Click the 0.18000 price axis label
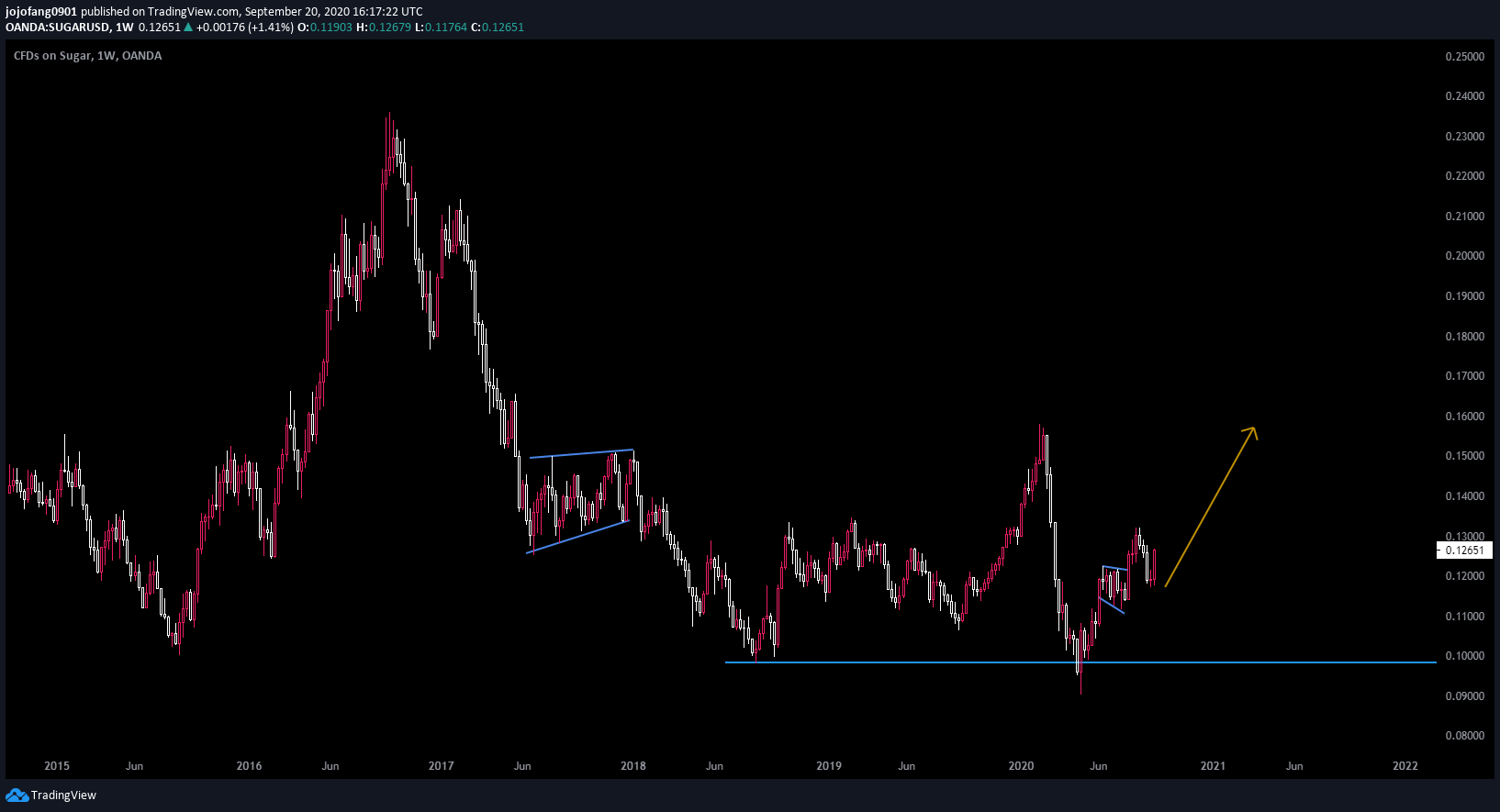Image resolution: width=1500 pixels, height=812 pixels. point(1464,337)
